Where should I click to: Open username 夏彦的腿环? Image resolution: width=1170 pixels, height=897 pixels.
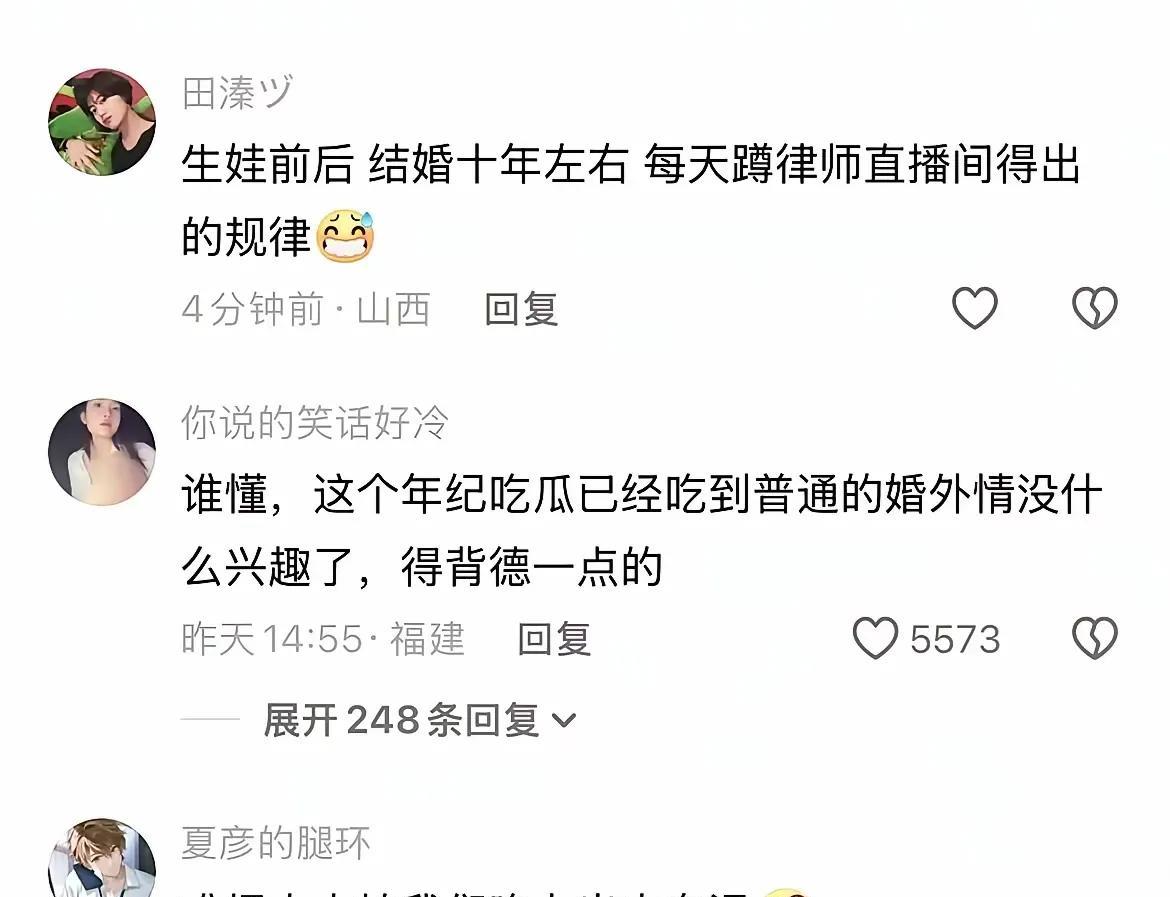tap(276, 843)
